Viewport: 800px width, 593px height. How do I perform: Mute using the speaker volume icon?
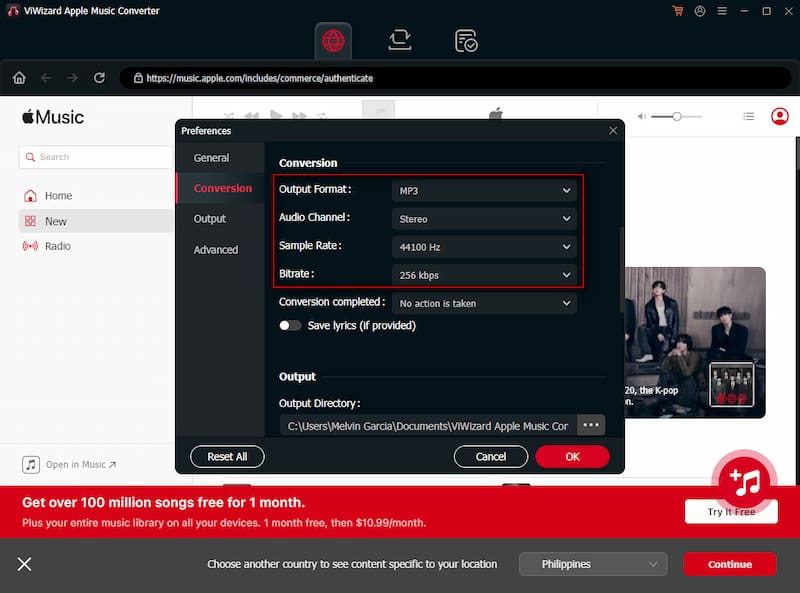click(x=642, y=116)
